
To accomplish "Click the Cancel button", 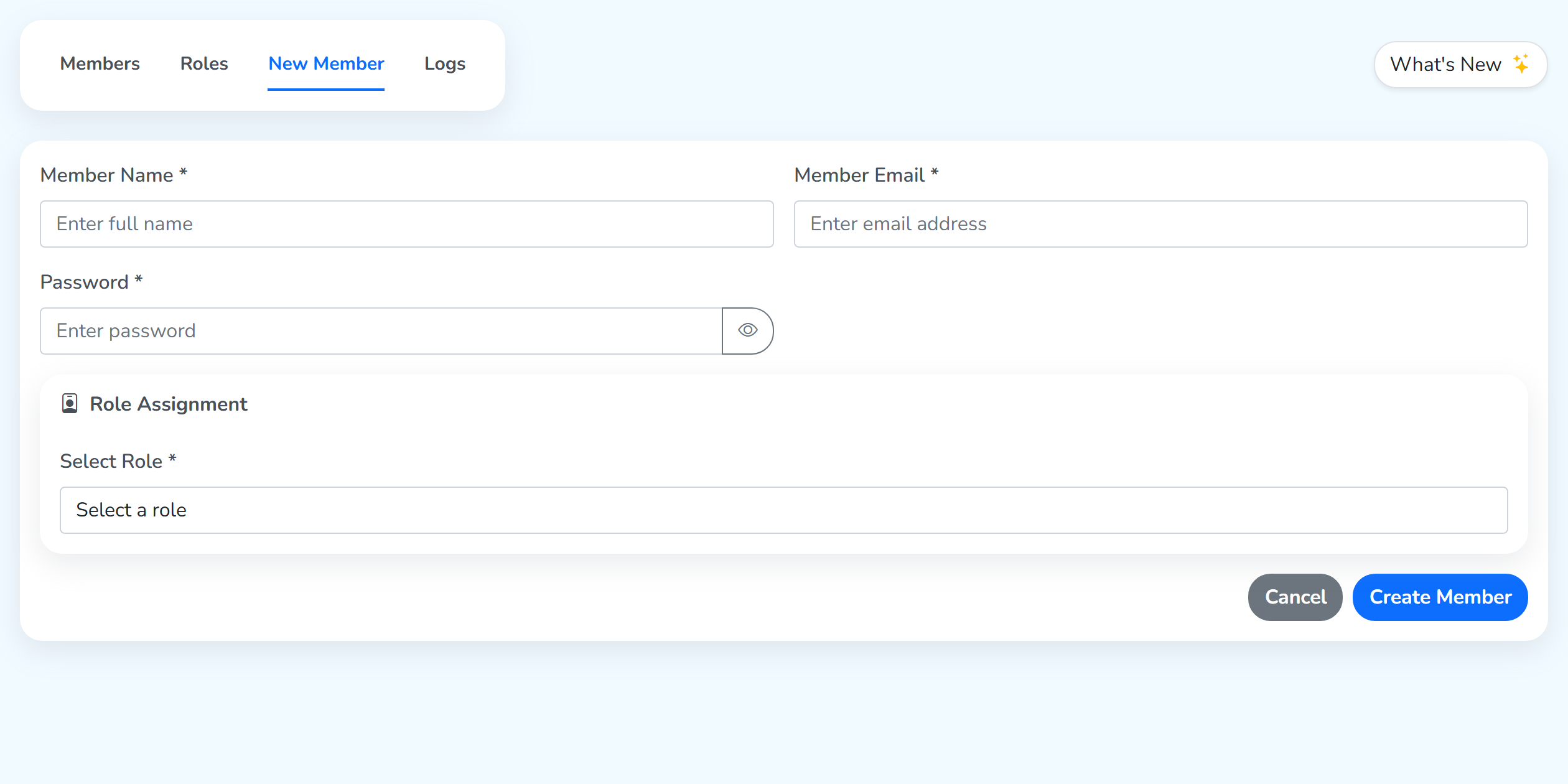I will tap(1295, 597).
